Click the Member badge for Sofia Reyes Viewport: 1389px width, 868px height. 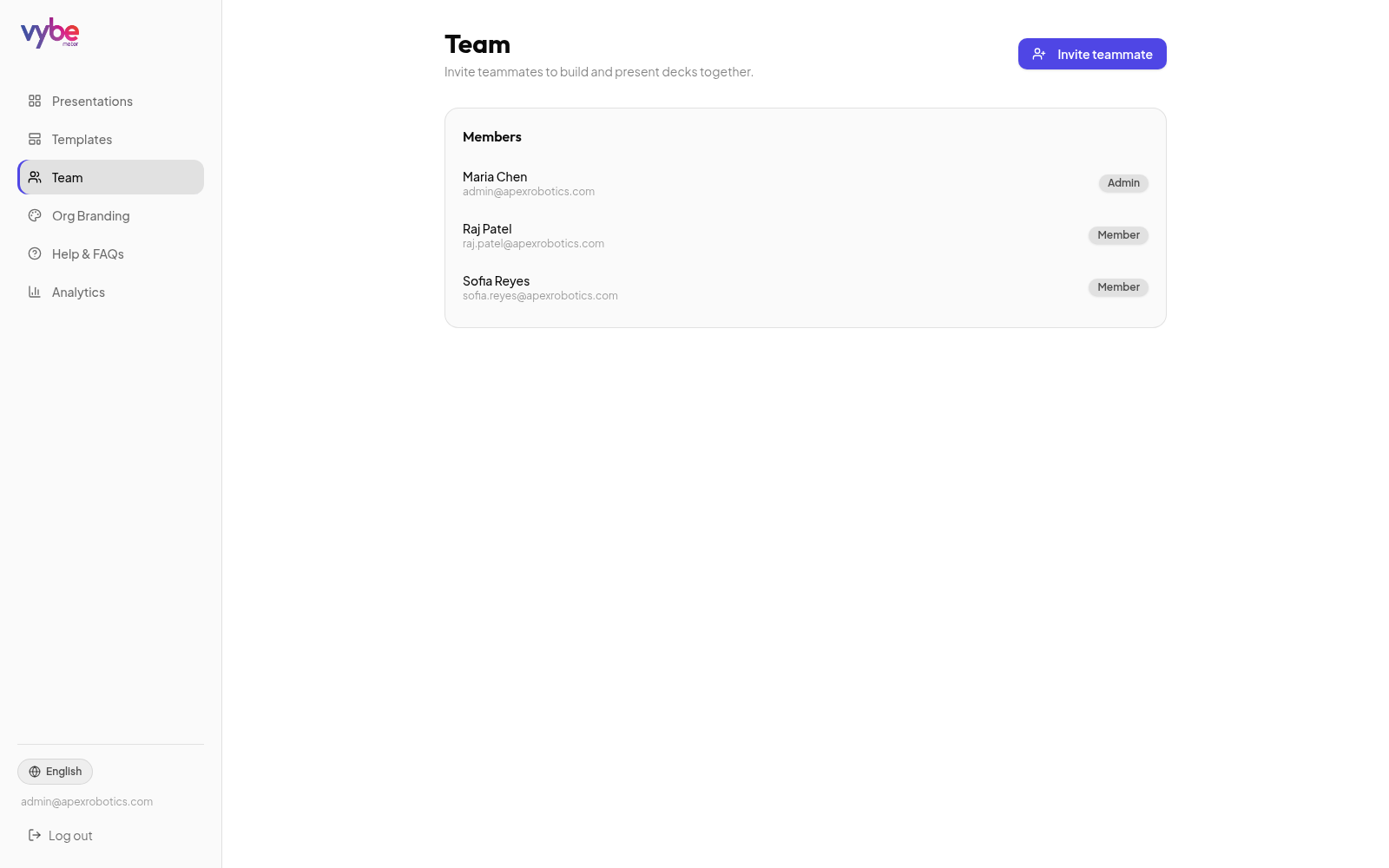tap(1118, 287)
